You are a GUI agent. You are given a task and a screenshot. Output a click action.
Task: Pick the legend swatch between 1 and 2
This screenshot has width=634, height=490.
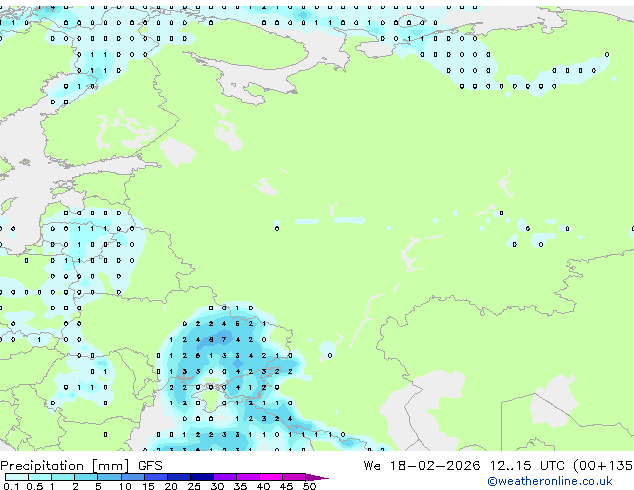(x=63, y=477)
